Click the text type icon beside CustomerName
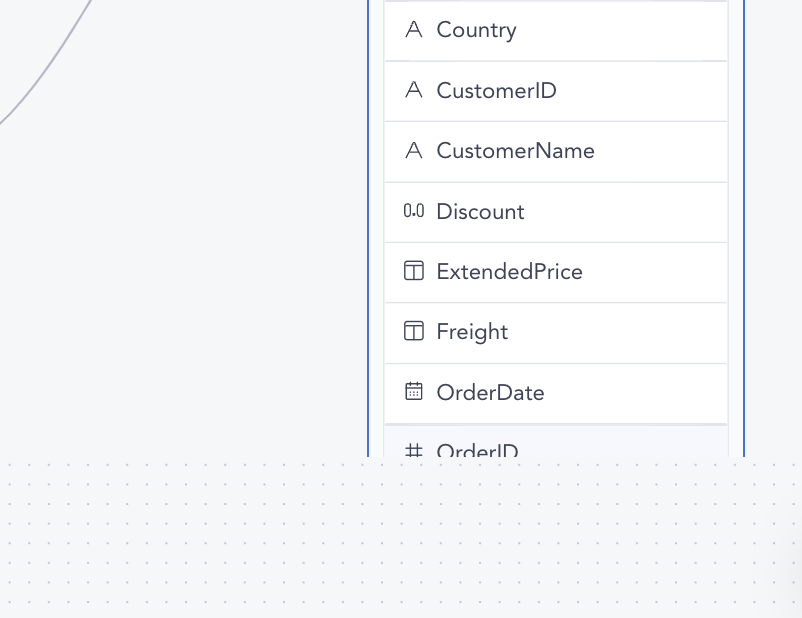Screen dimensions: 802x618 [x=413, y=150]
